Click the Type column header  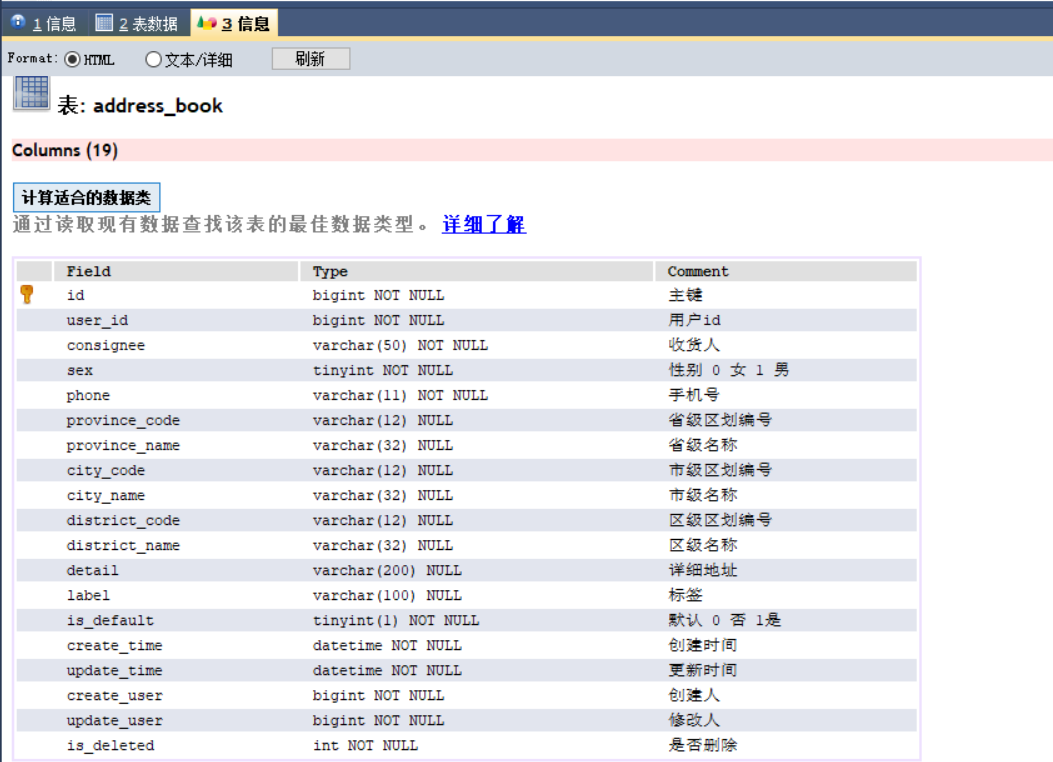pos(476,271)
